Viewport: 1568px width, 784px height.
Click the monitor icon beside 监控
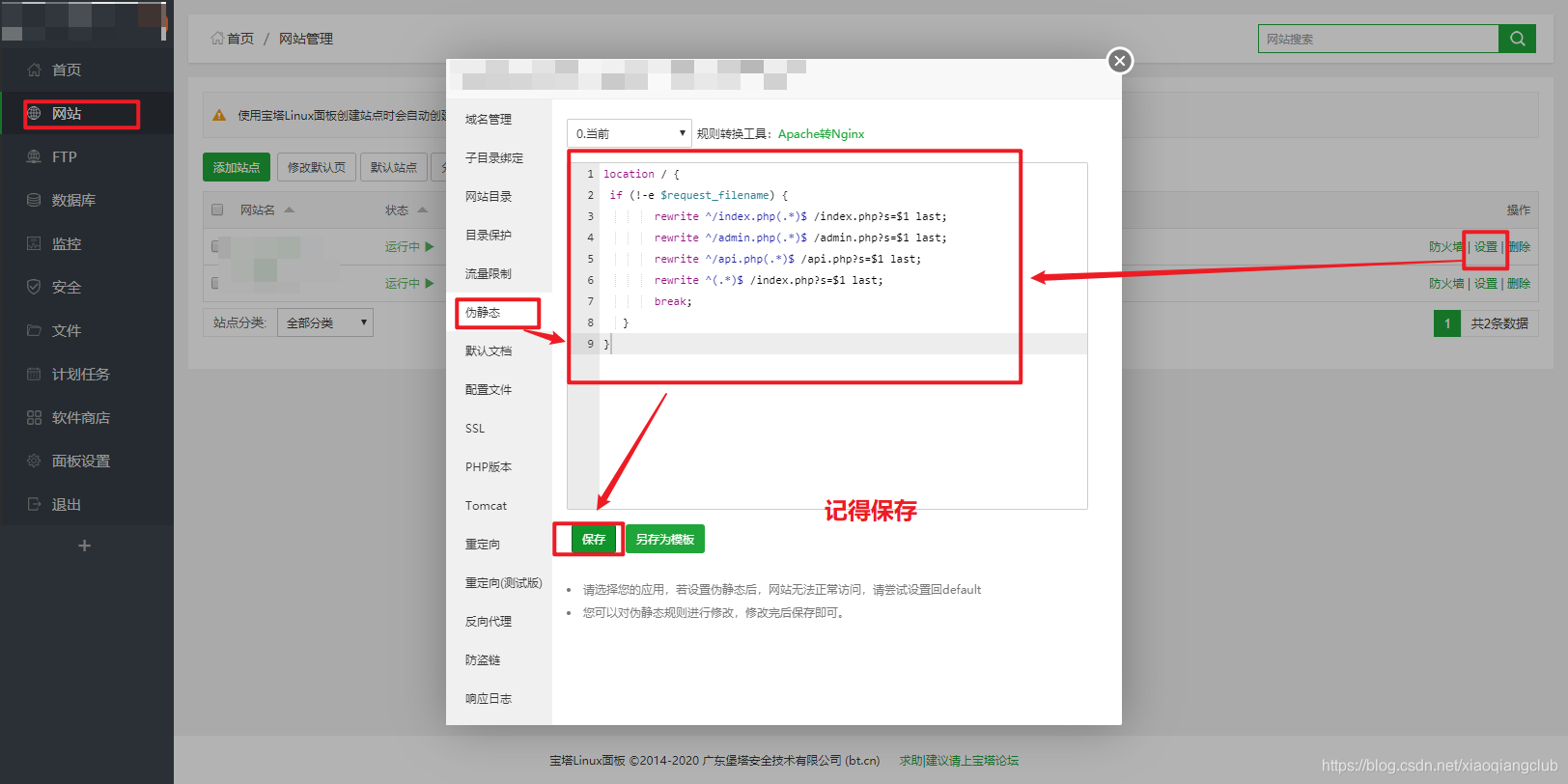tap(34, 243)
